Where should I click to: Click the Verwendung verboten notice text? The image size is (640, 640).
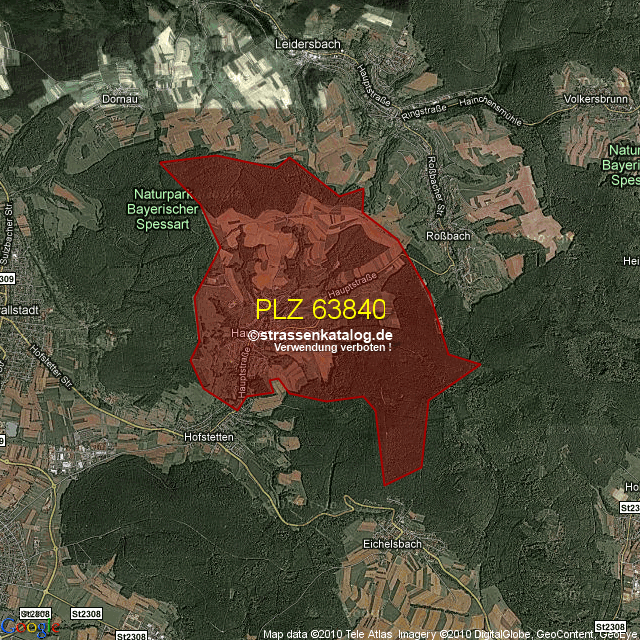tap(331, 348)
